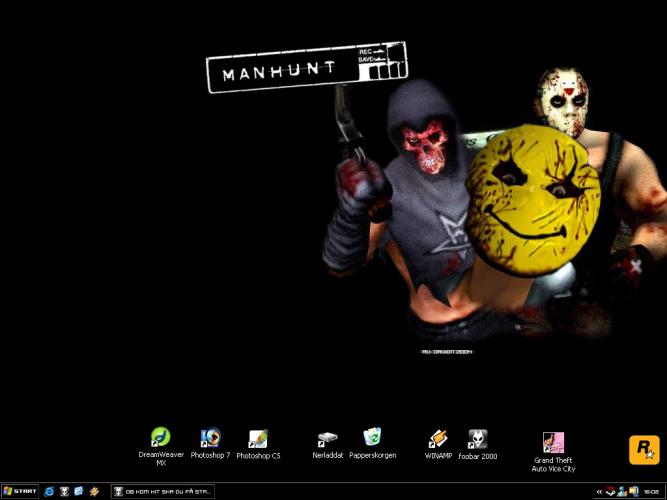Click the WINAMP desktop shortcut
Viewport: 667px width, 500px height.
coord(438,438)
